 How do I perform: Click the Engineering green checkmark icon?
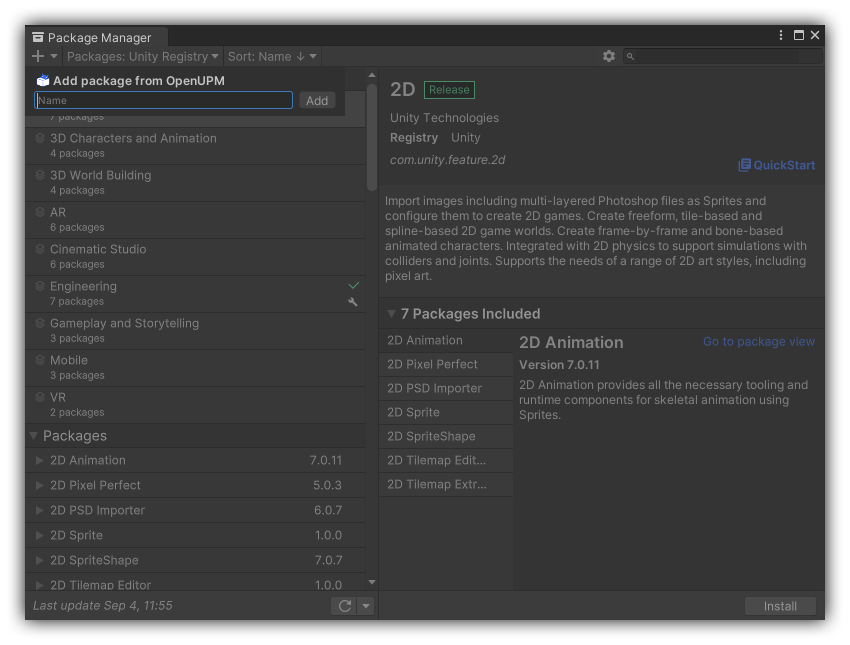[x=353, y=284]
